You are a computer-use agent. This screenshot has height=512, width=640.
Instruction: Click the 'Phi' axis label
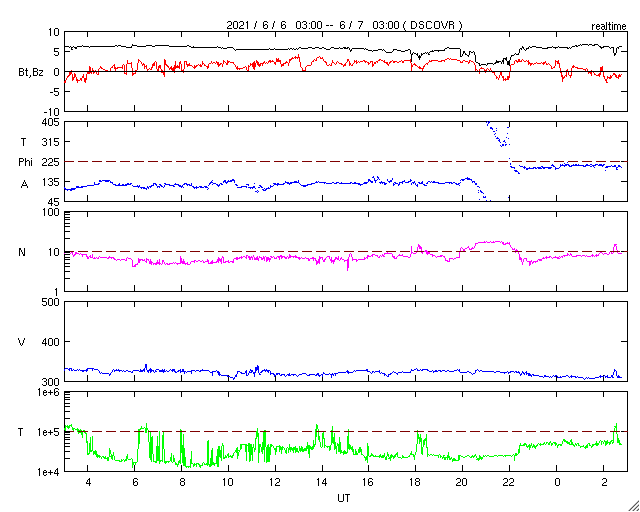[x=25, y=162]
